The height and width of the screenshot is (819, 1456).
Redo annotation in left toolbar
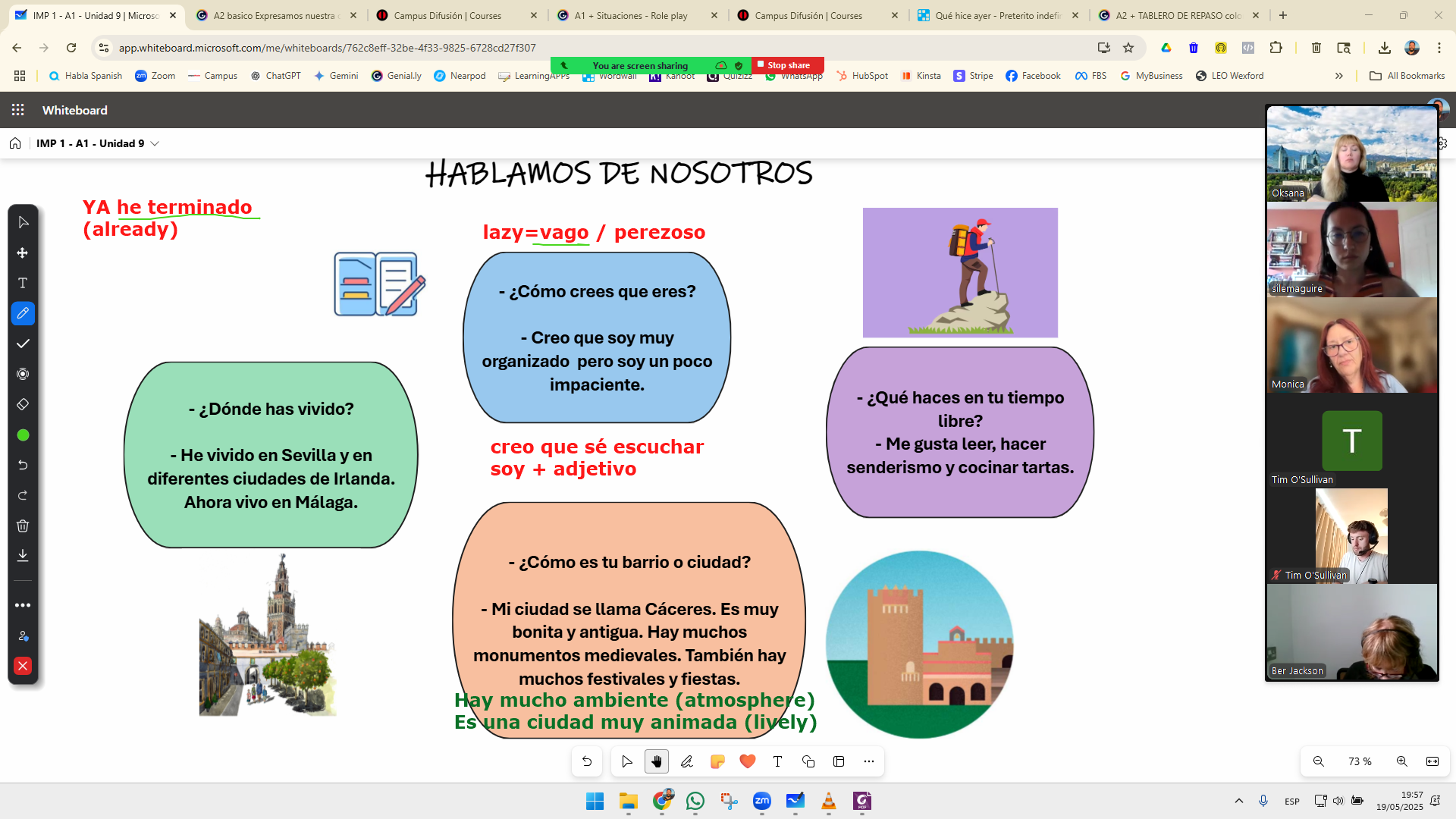[x=23, y=495]
